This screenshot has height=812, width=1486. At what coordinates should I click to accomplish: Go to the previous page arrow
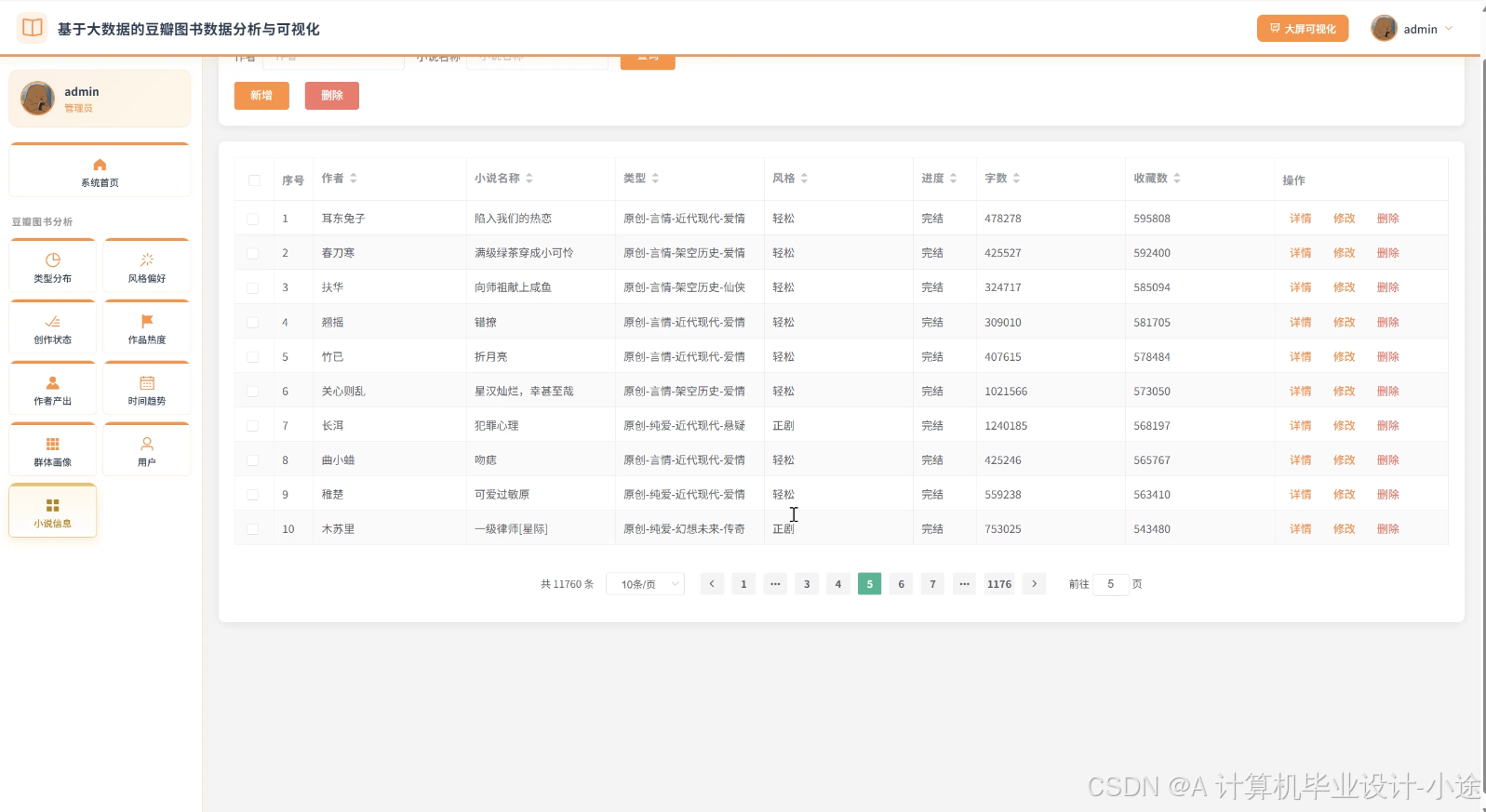[x=712, y=584]
